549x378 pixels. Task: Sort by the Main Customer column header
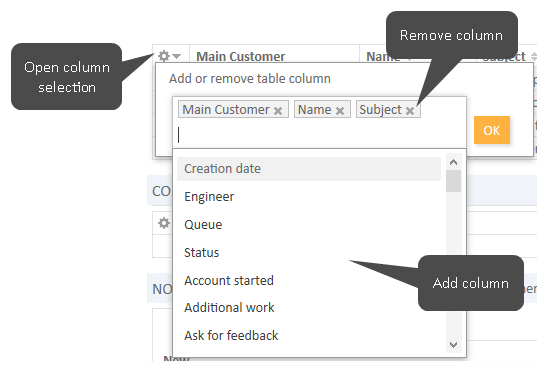tap(241, 56)
